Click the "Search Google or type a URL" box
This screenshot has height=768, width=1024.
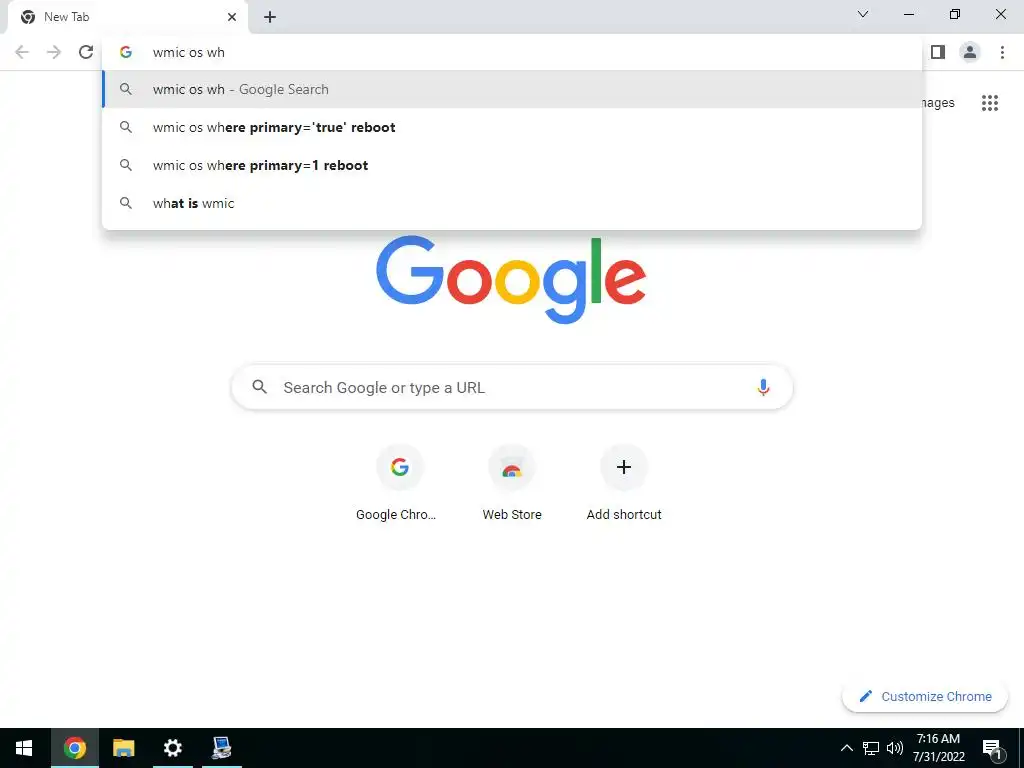(512, 387)
